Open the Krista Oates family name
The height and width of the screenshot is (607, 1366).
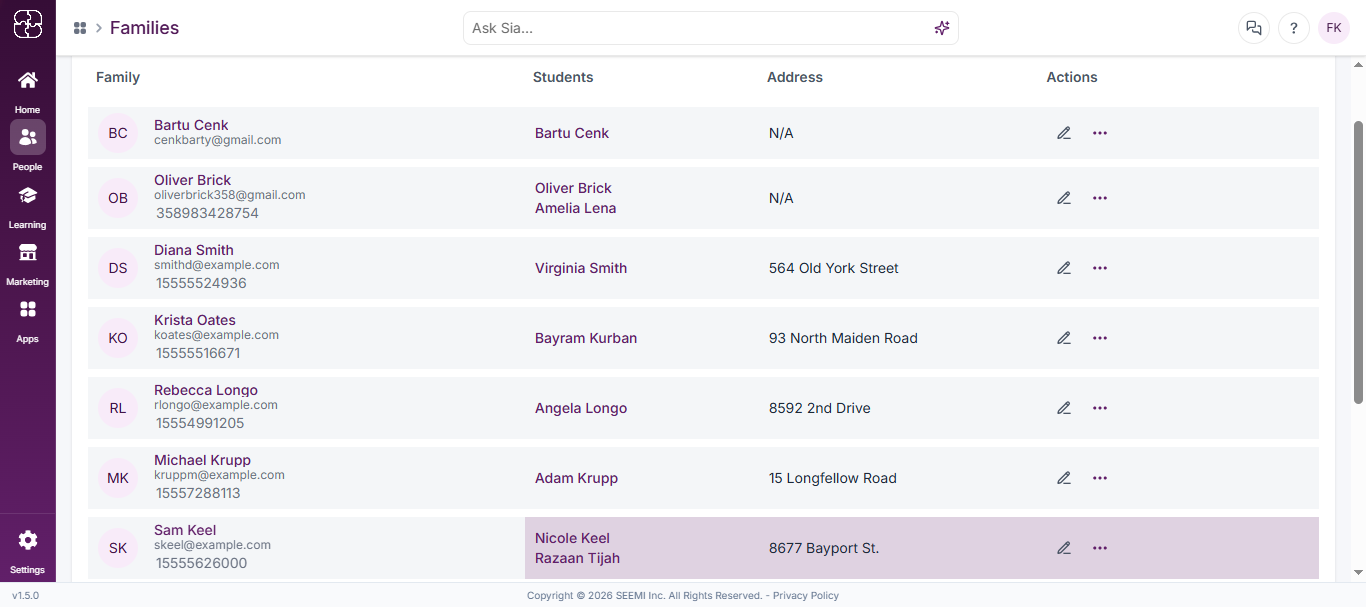(x=195, y=320)
